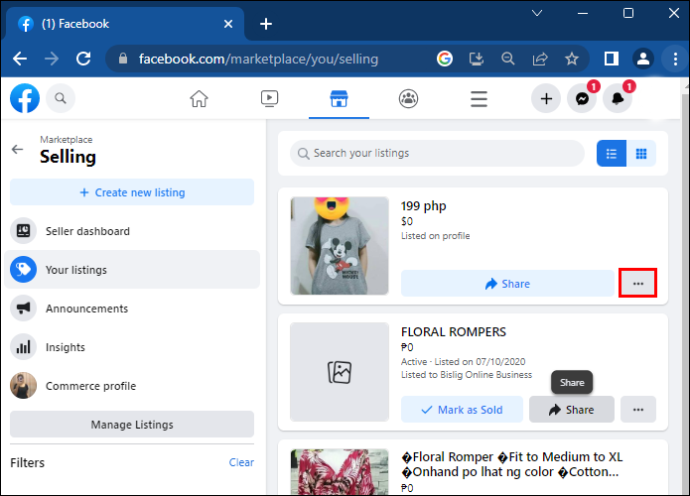Bookmark this page with the star icon
The image size is (690, 496).
click(x=572, y=59)
